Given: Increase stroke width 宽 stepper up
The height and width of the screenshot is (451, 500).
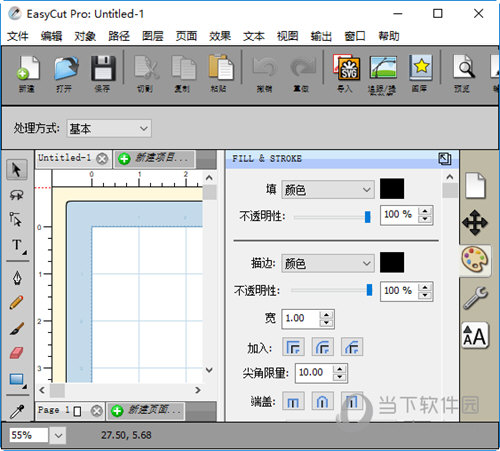Looking at the screenshot, I should tap(326, 315).
